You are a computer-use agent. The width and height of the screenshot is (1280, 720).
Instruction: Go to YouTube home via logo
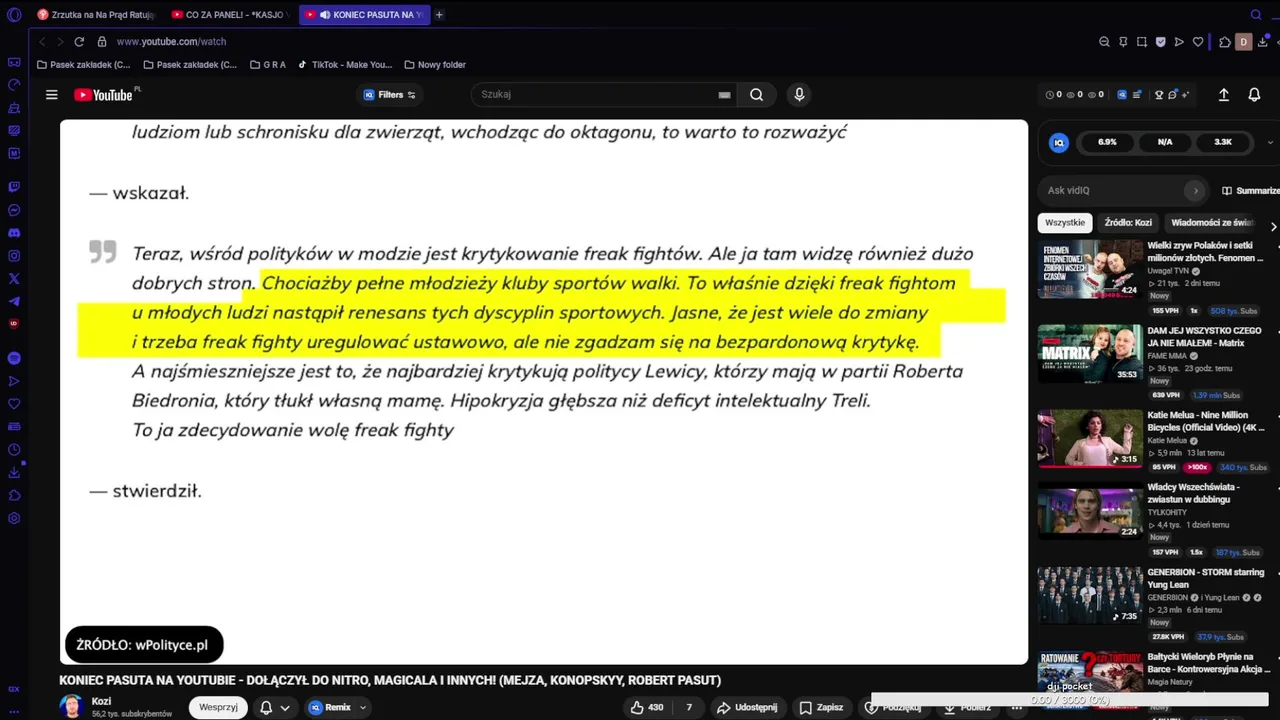(x=104, y=95)
